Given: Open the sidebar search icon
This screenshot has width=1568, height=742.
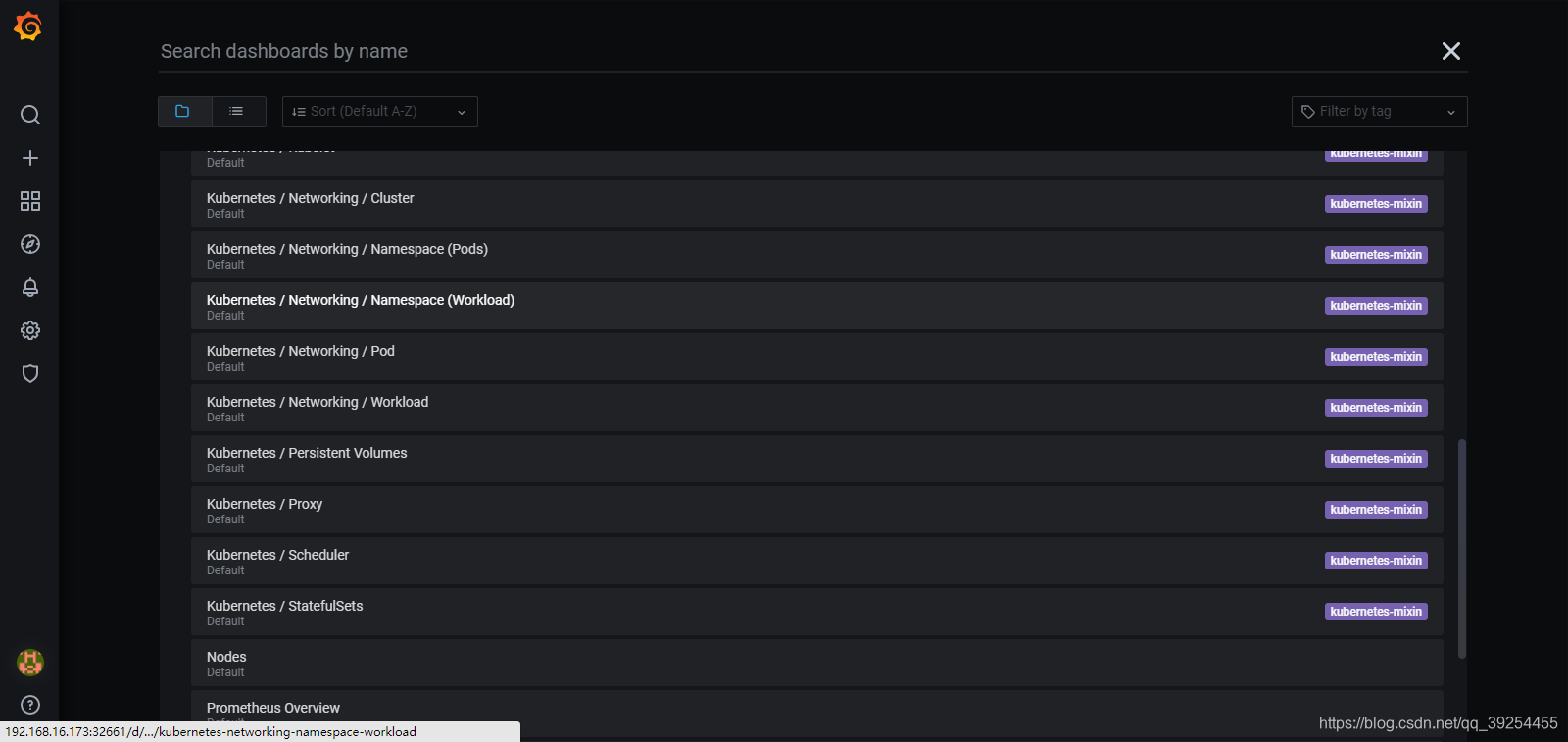Looking at the screenshot, I should click(30, 115).
